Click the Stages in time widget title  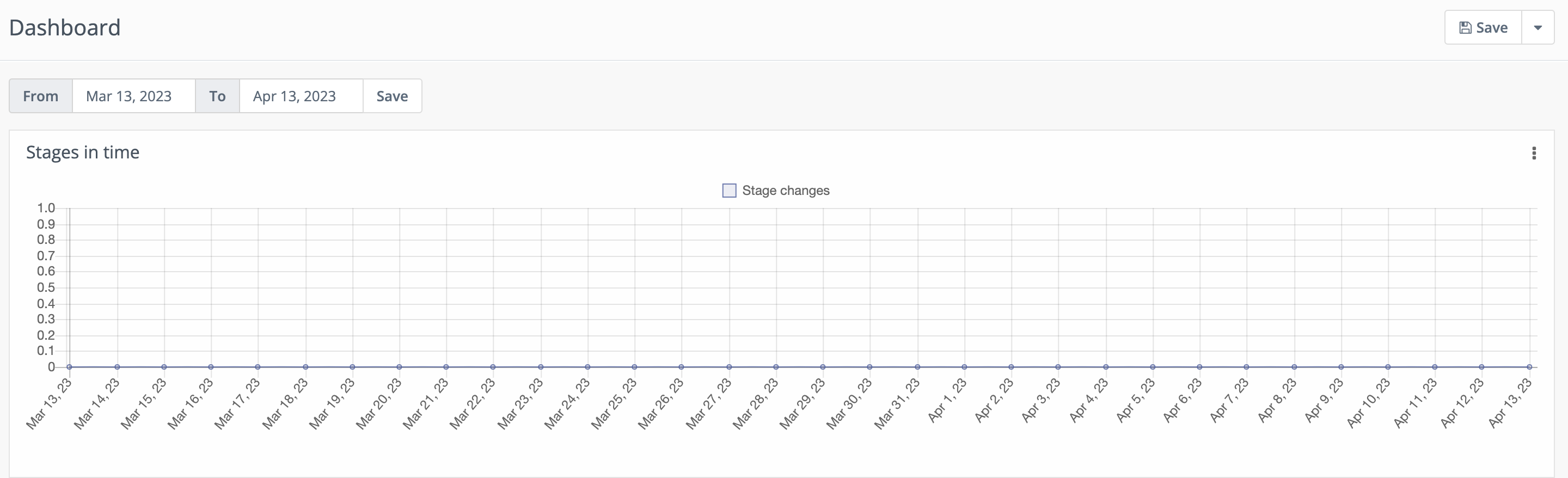[83, 152]
